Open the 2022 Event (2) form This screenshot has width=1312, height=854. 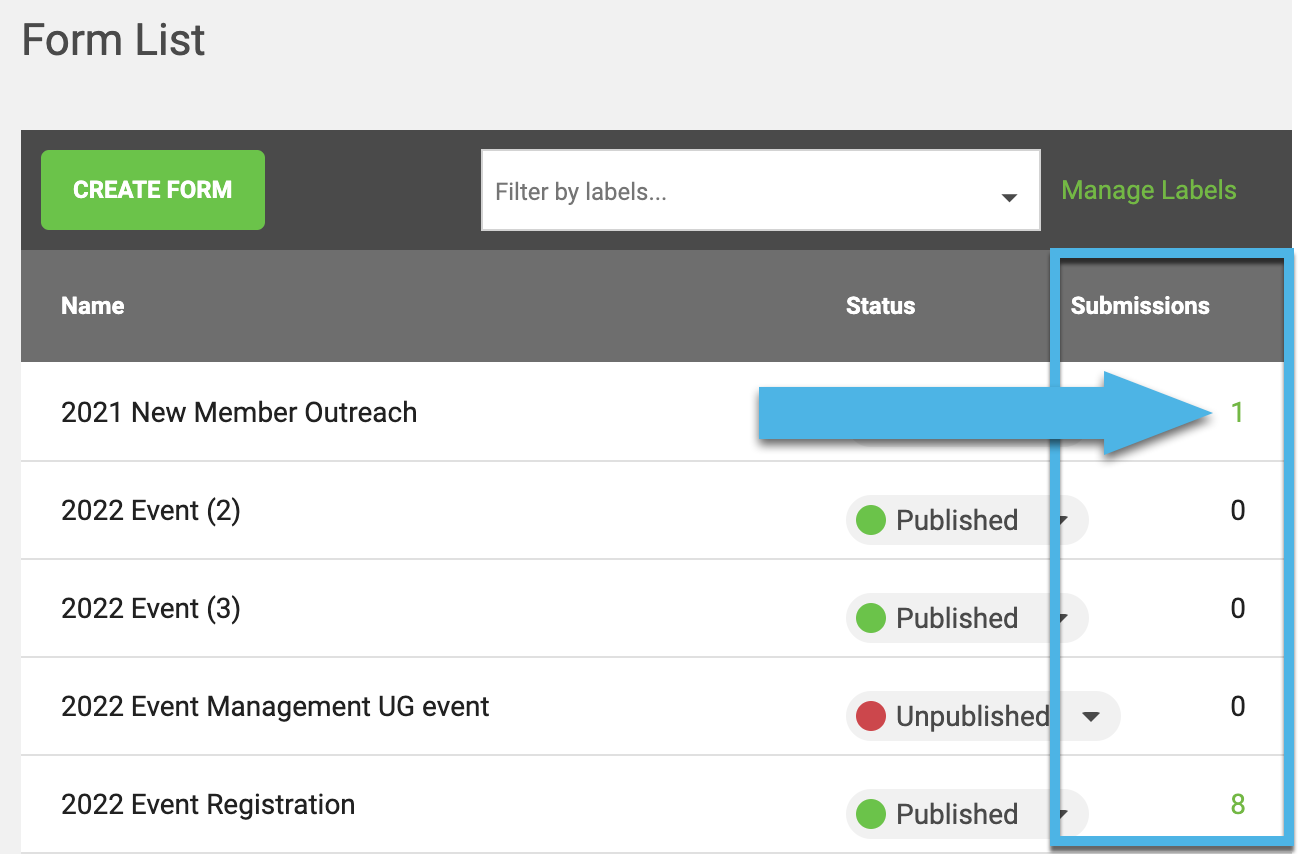151,510
